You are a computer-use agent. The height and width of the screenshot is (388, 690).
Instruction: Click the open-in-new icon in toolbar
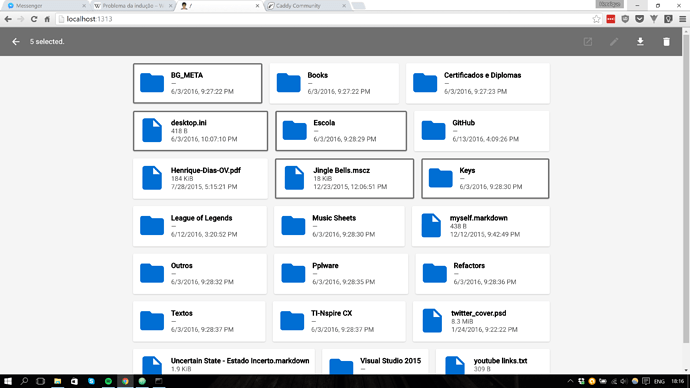click(587, 42)
